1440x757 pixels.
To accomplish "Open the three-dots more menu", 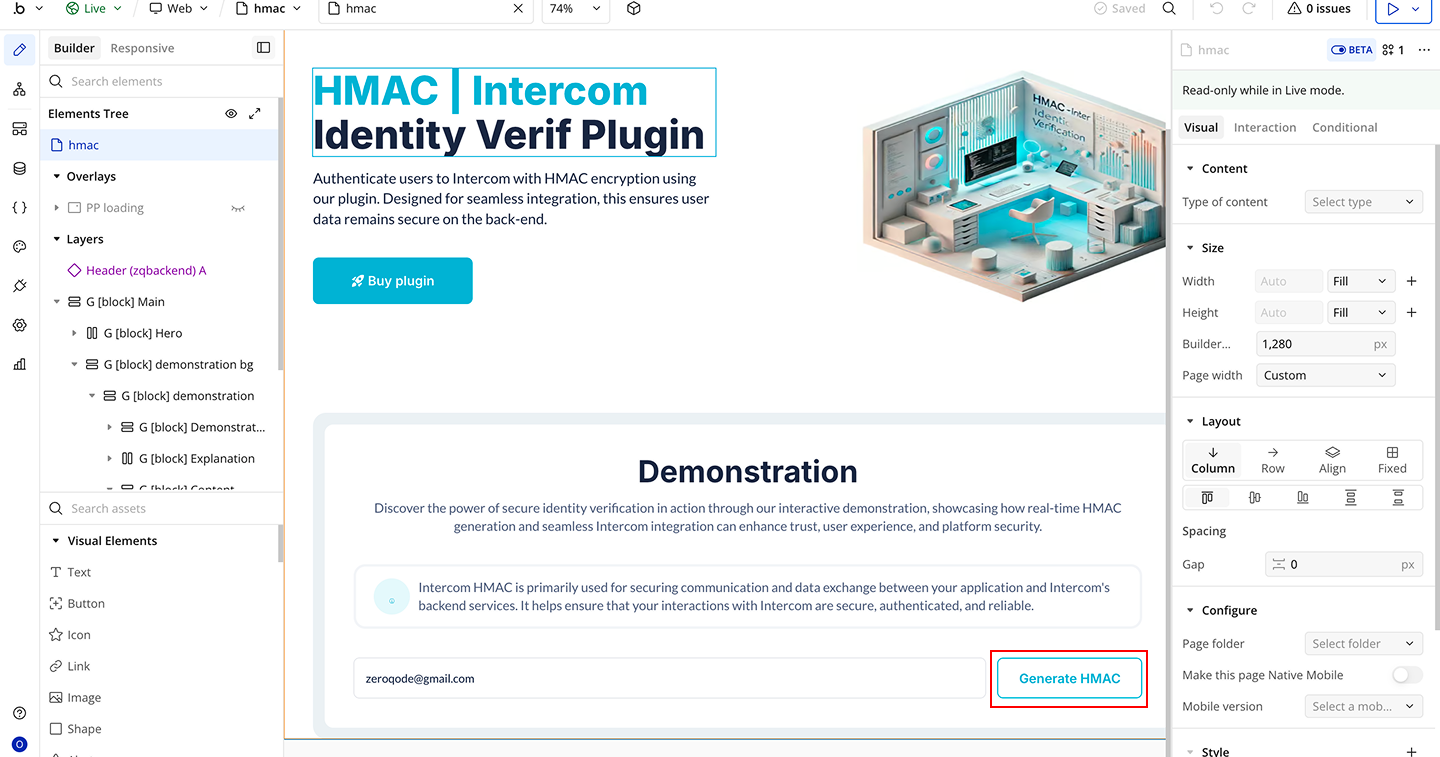I will click(1424, 50).
